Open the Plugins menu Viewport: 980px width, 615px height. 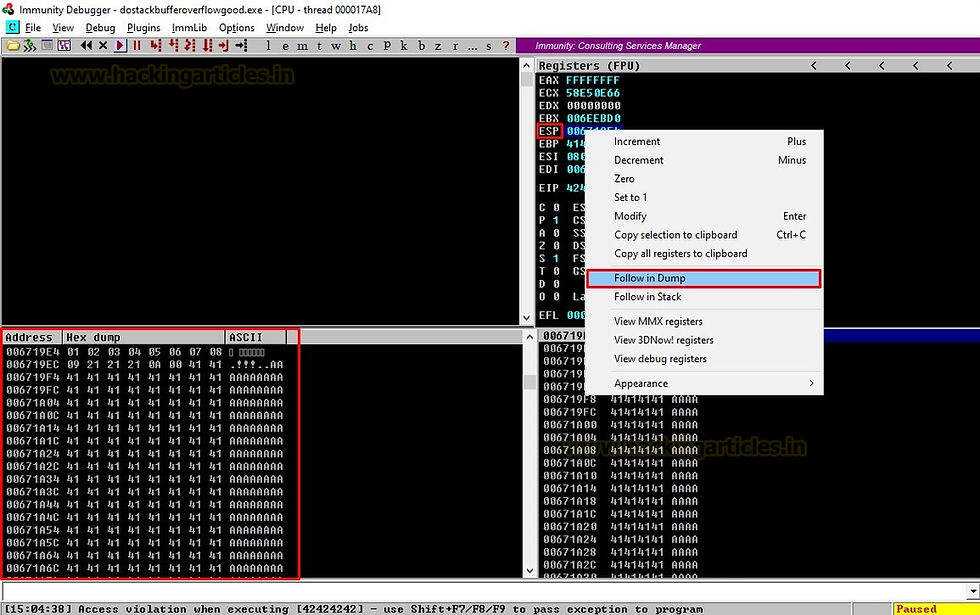pyautogui.click(x=144, y=28)
